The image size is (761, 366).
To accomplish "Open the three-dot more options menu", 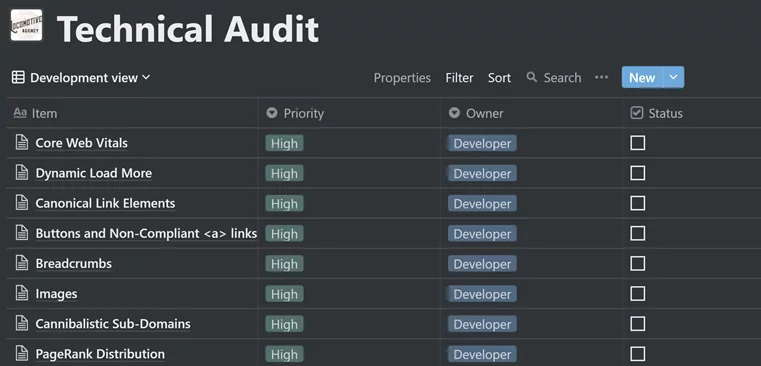I will coord(601,77).
